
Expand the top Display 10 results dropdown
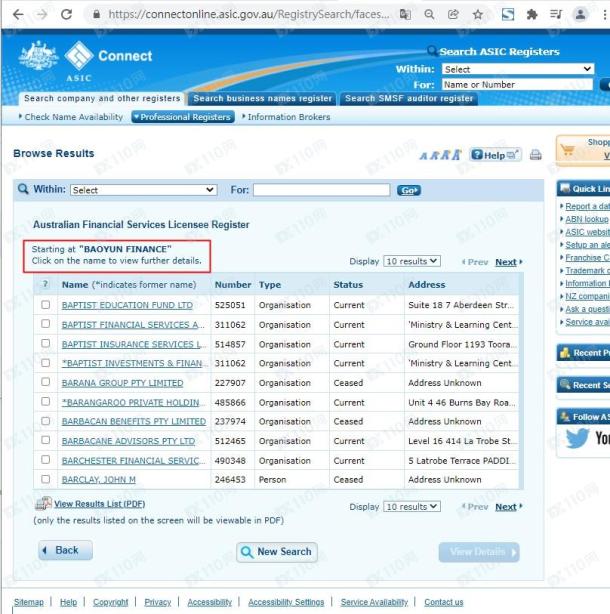[412, 261]
